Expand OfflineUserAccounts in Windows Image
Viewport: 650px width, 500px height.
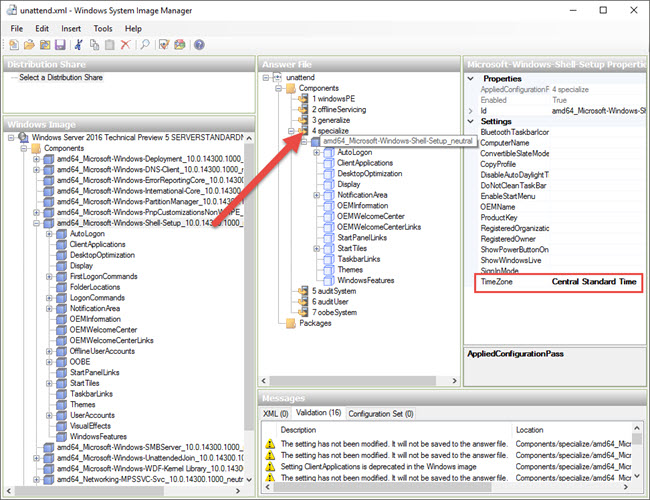[49, 351]
